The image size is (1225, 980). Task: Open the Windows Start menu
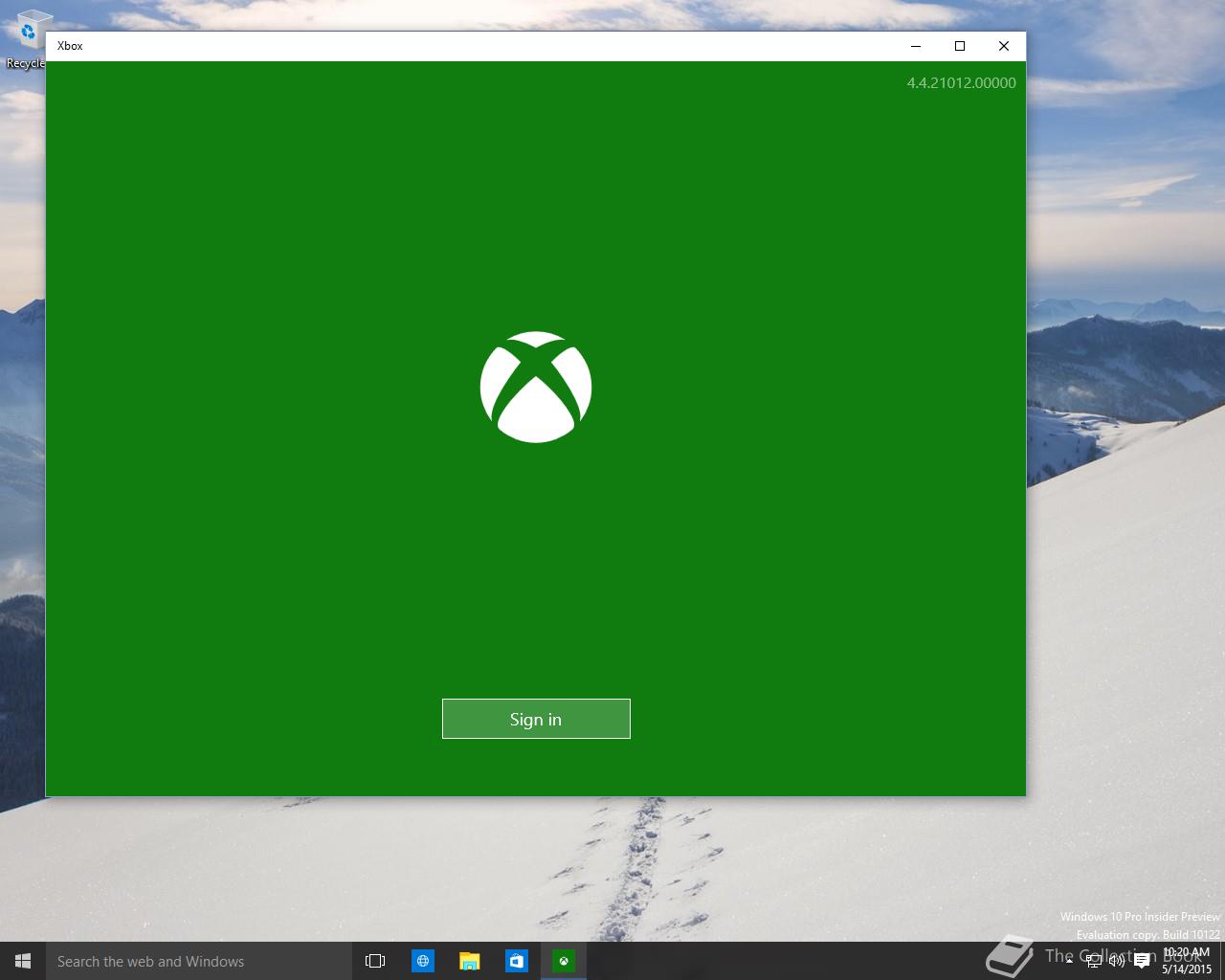click(23, 961)
